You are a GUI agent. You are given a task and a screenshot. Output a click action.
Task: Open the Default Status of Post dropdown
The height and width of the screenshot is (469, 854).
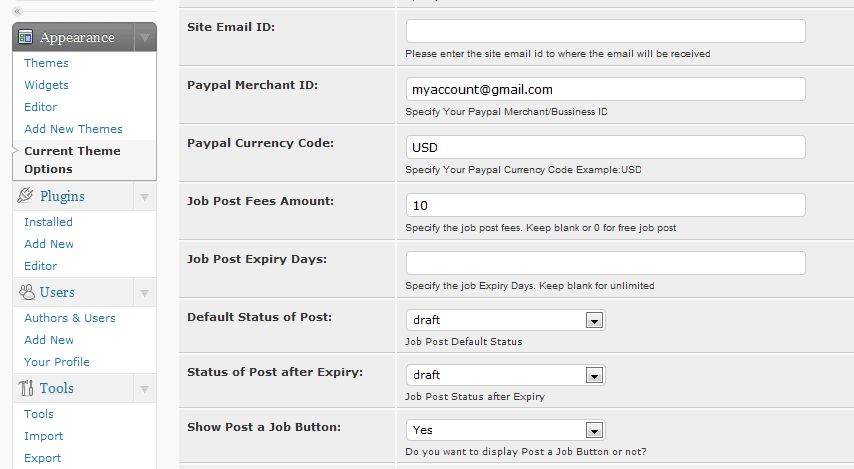tap(505, 320)
